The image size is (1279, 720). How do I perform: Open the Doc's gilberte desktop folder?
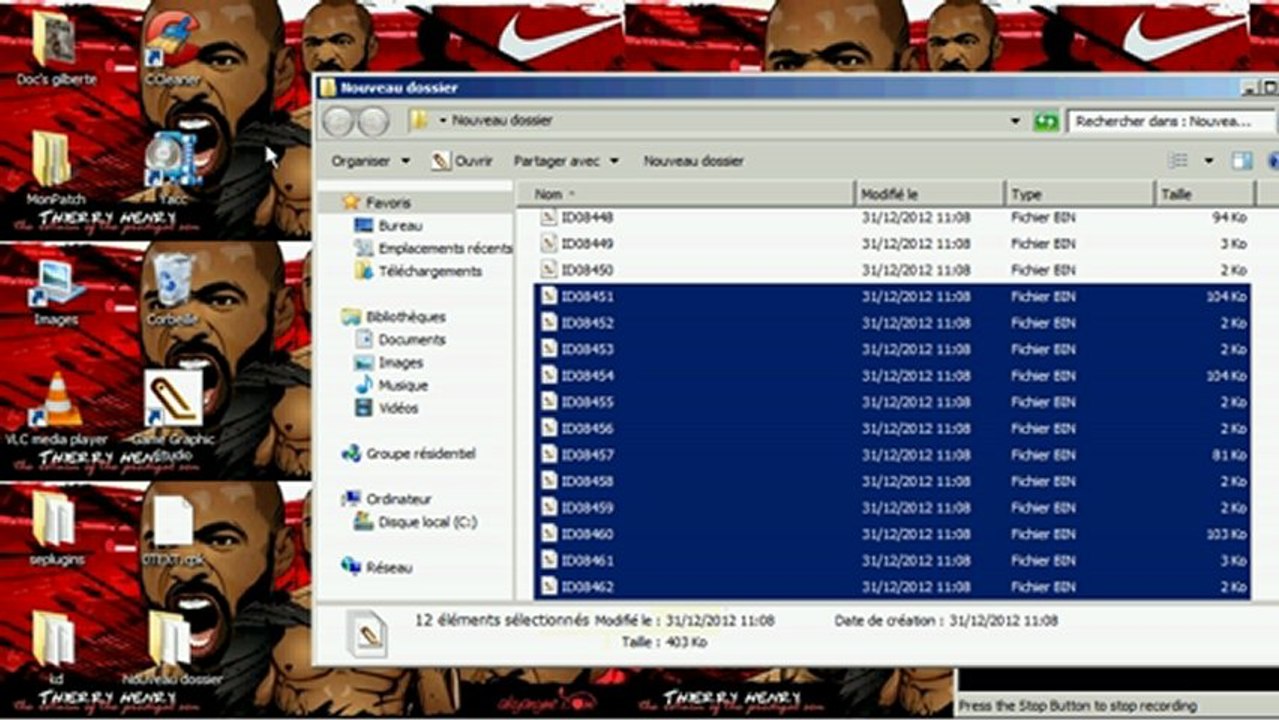click(x=55, y=47)
